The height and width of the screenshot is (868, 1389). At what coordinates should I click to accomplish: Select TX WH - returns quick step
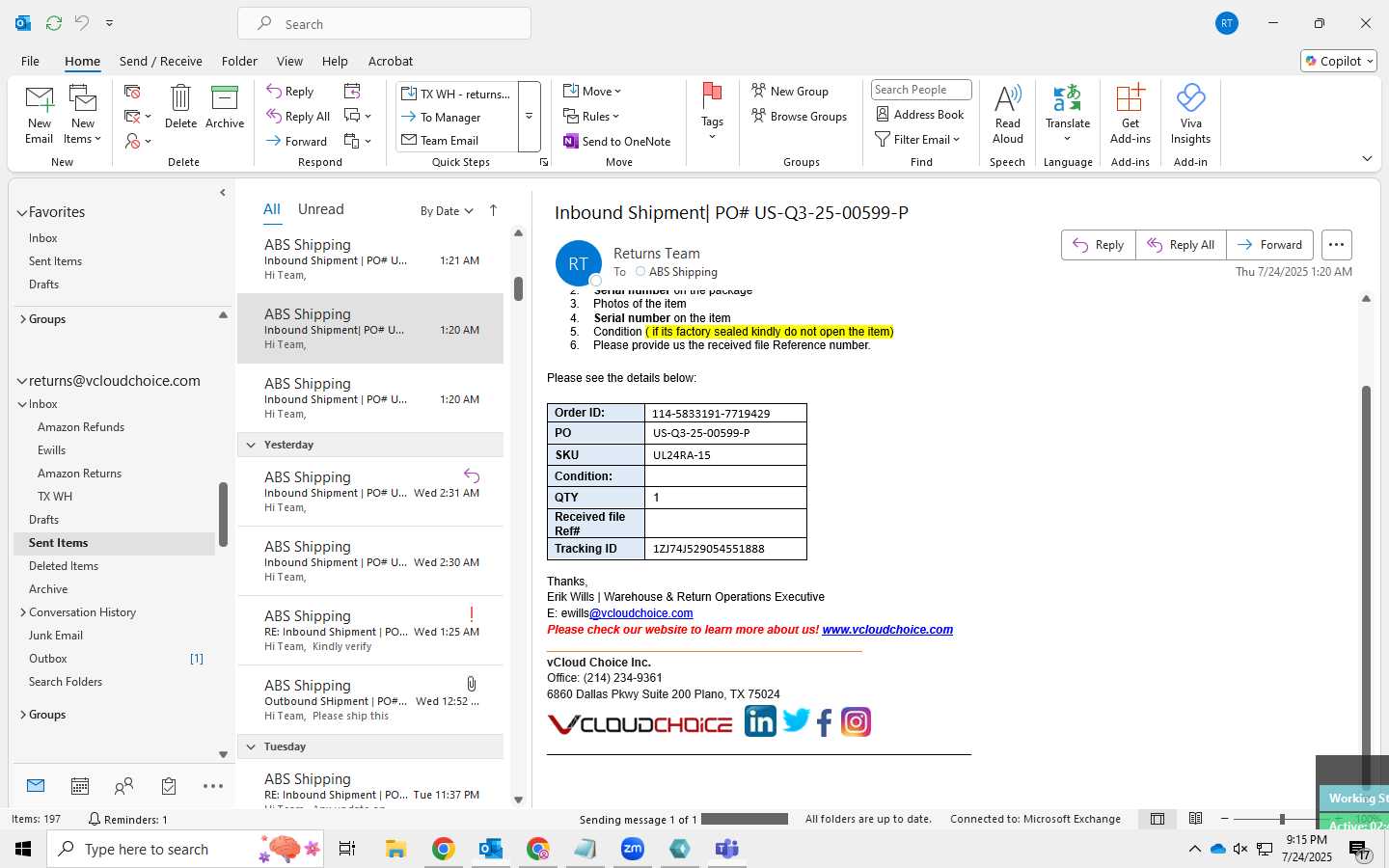tap(456, 95)
